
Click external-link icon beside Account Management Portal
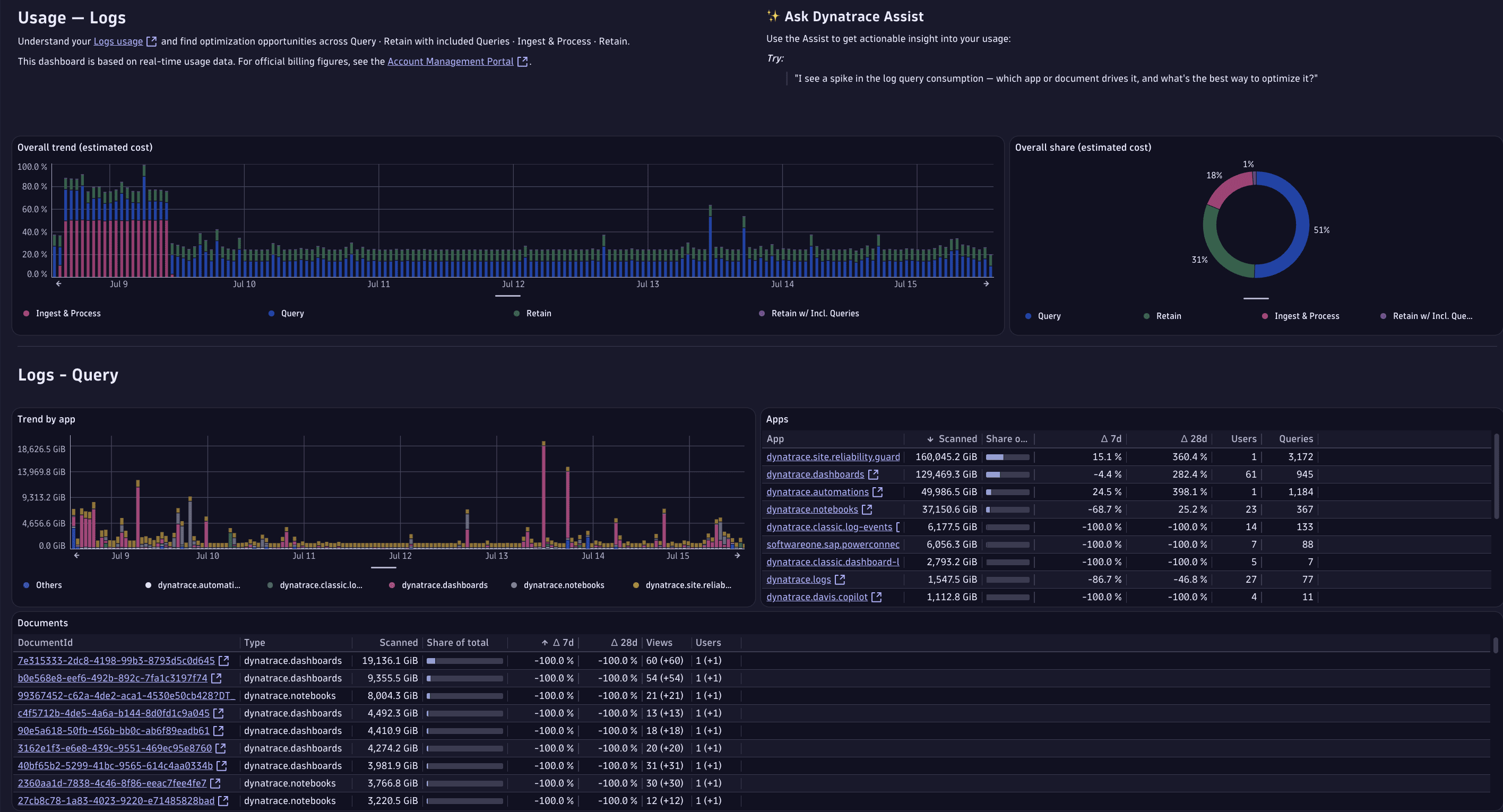pos(523,61)
